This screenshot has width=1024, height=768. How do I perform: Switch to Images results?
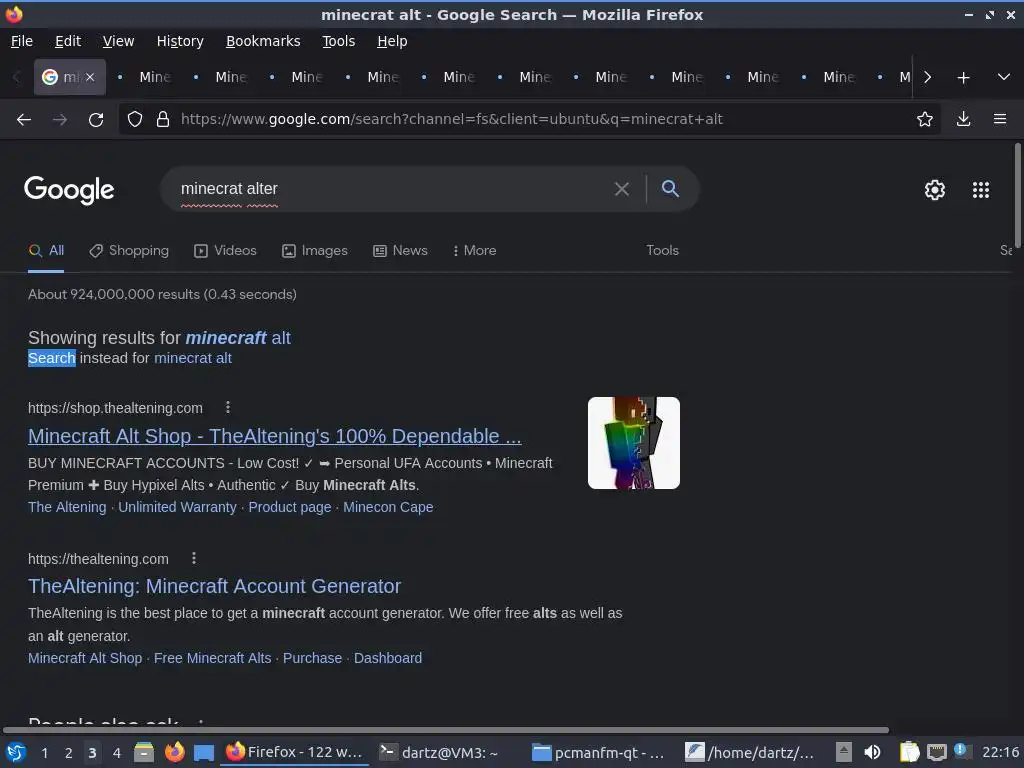[315, 251]
